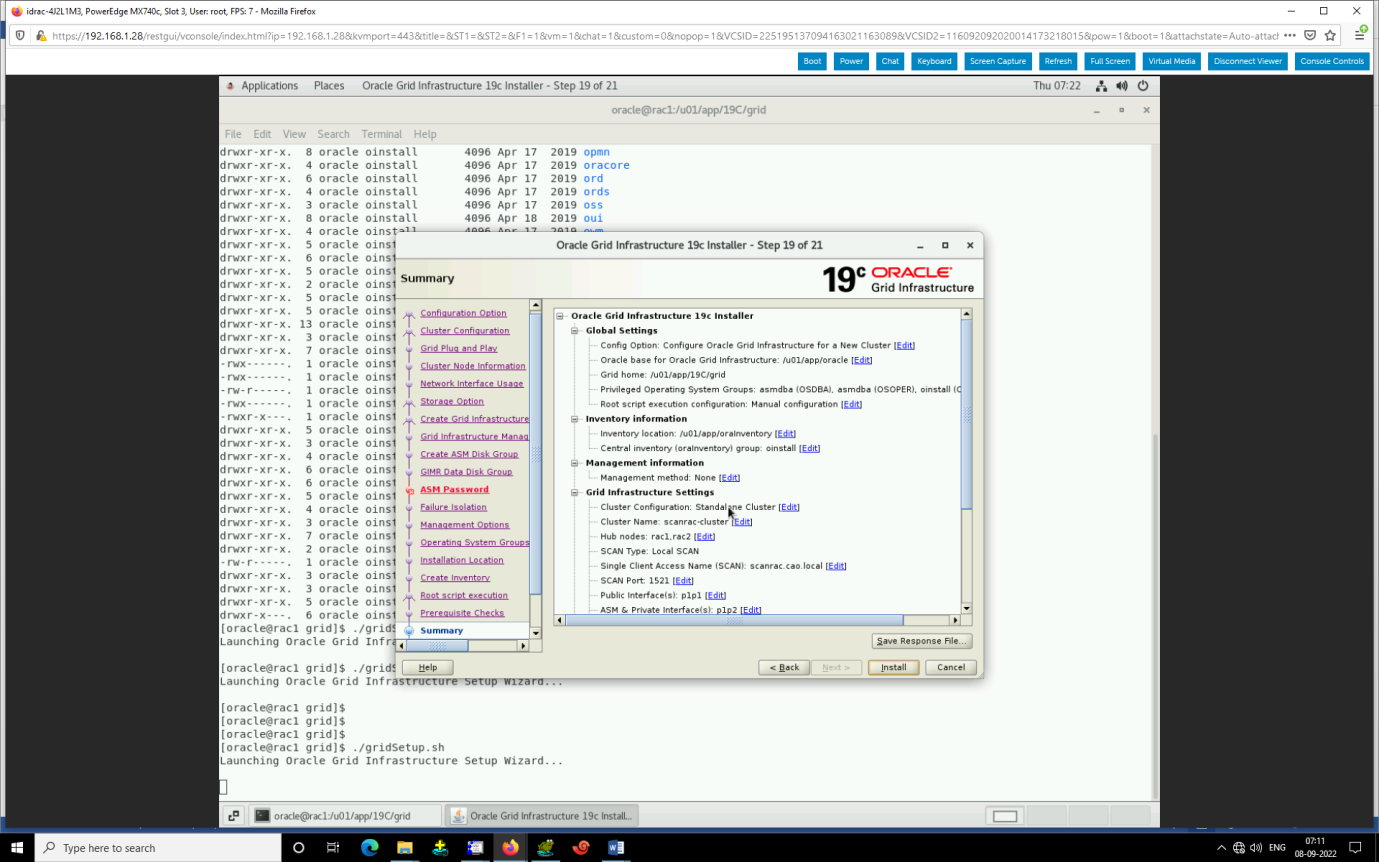Open installer Help button
Viewport: 1379px width, 862px height.
pyautogui.click(x=427, y=667)
